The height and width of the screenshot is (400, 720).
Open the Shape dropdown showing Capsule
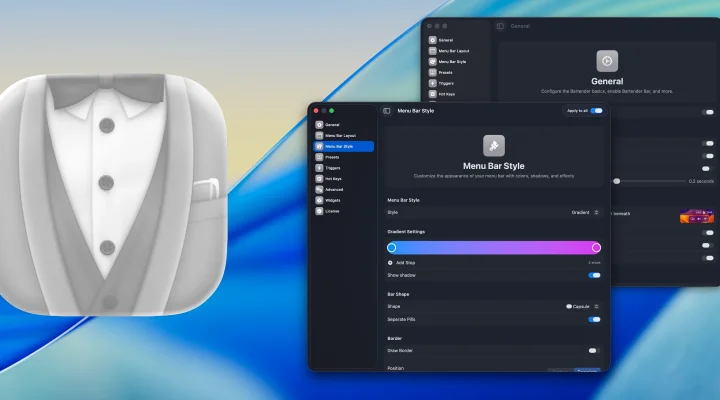(x=582, y=306)
